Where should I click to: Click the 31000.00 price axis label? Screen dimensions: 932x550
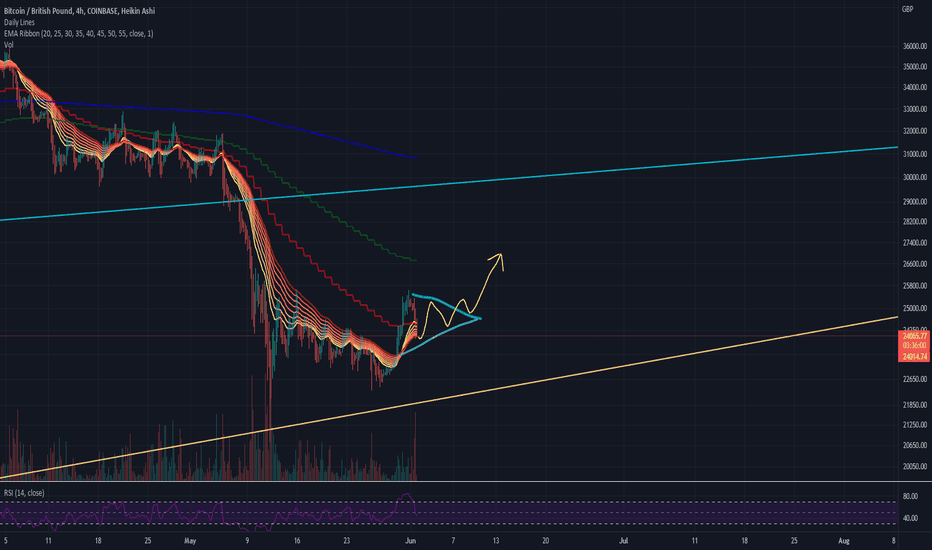pos(915,154)
